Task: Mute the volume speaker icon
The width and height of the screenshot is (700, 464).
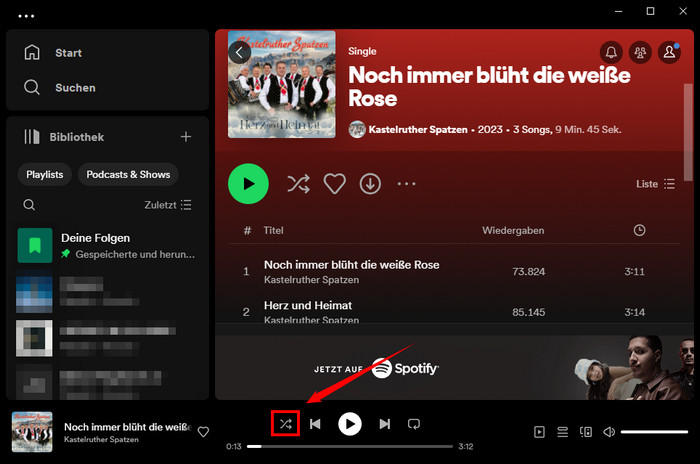Action: click(x=609, y=432)
